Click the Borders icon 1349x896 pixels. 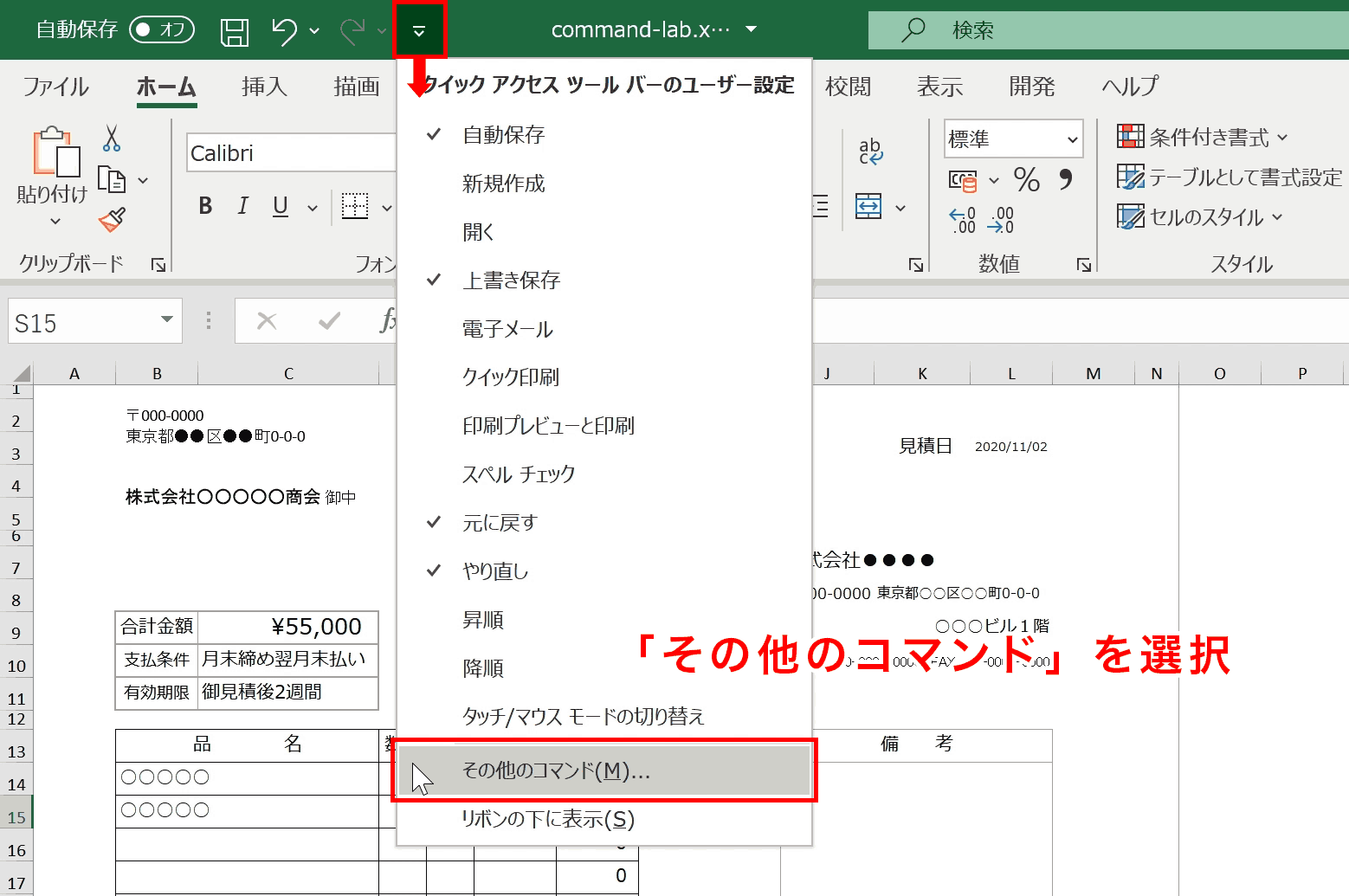355,206
